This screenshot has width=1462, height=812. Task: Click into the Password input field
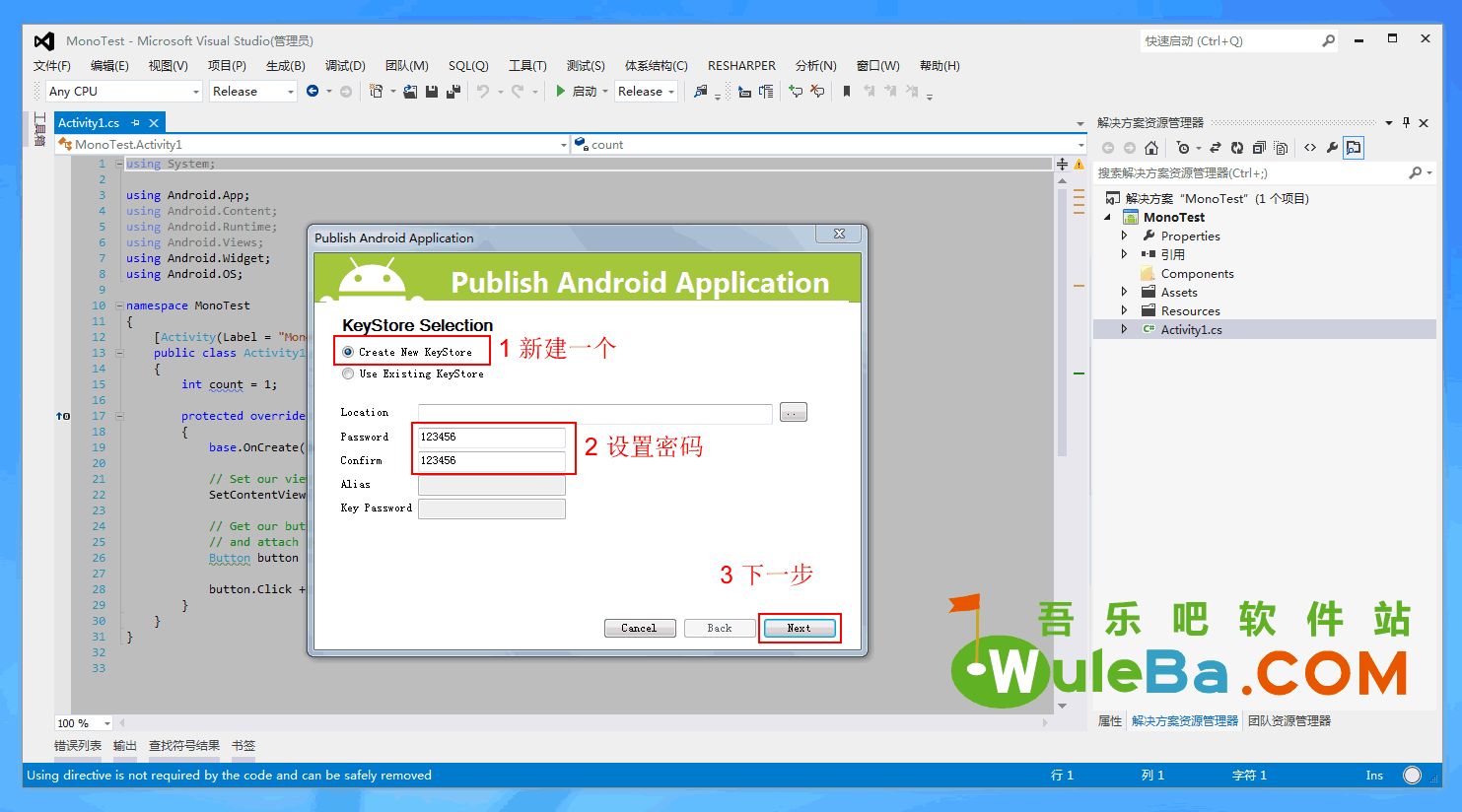click(491, 437)
